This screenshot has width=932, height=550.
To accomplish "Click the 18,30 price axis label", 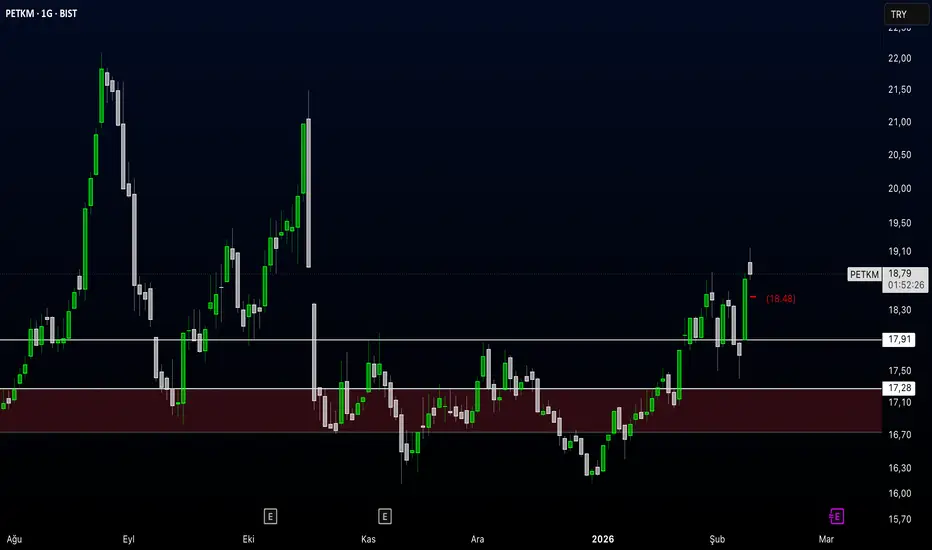I will pyautogui.click(x=899, y=310).
